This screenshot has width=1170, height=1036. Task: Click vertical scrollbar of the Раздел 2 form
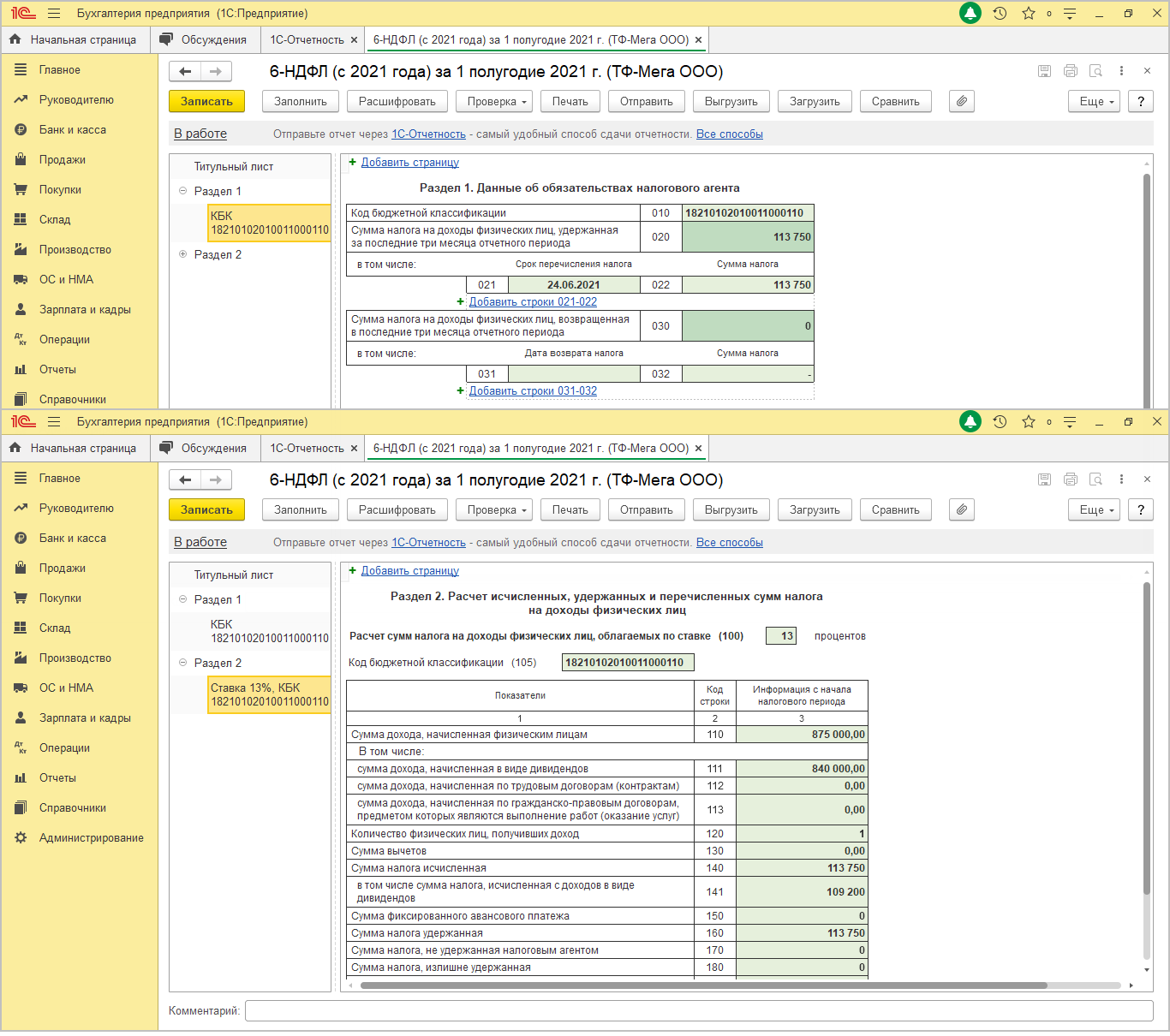pyautogui.click(x=1147, y=739)
